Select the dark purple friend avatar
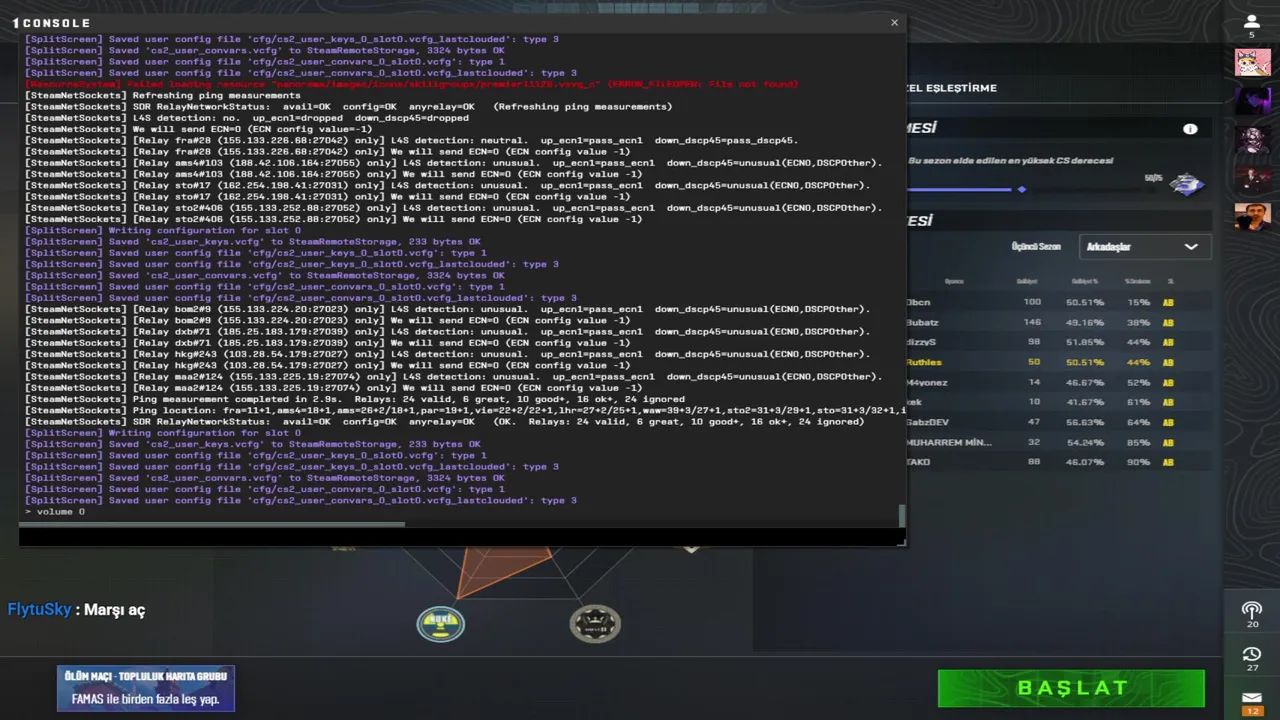The height and width of the screenshot is (720, 1280). point(1252,101)
